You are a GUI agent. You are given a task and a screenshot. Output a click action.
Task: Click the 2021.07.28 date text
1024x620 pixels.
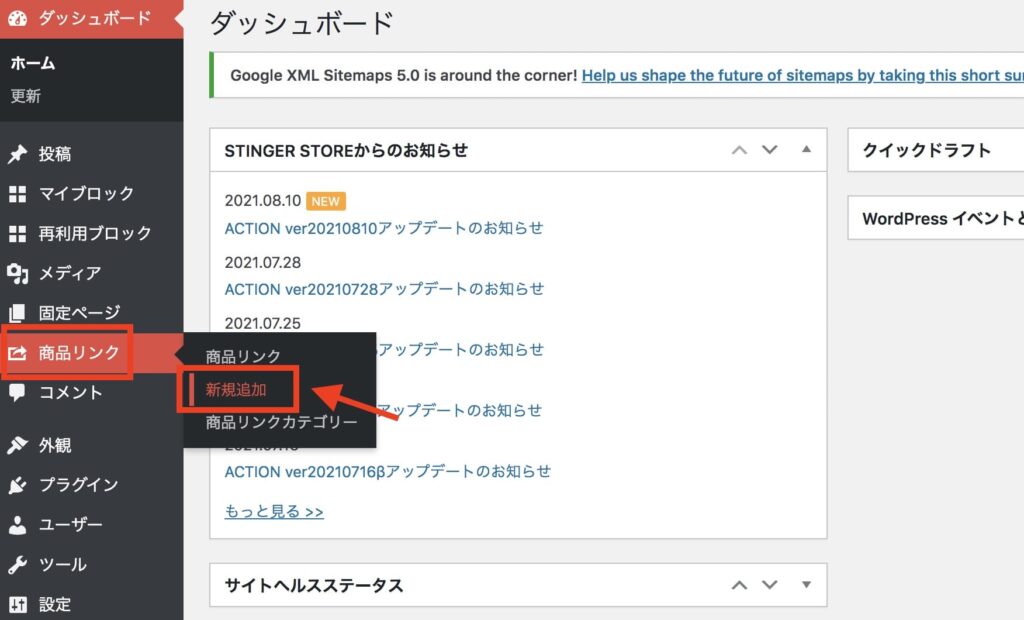(263, 263)
